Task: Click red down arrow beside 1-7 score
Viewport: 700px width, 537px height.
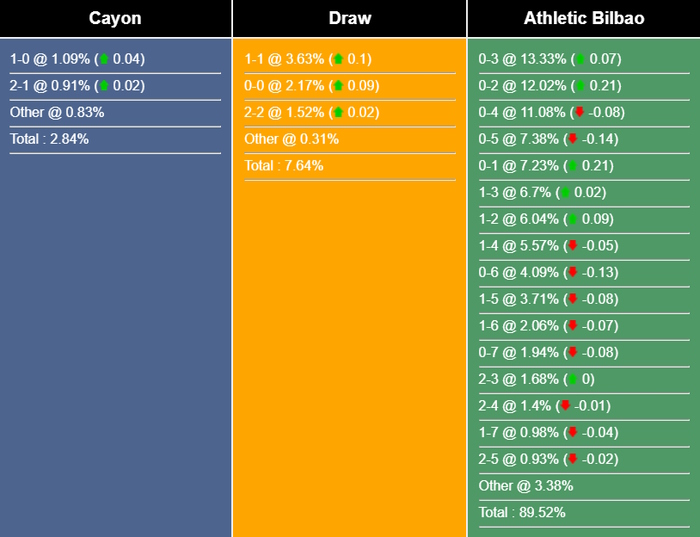Action: pos(573,432)
